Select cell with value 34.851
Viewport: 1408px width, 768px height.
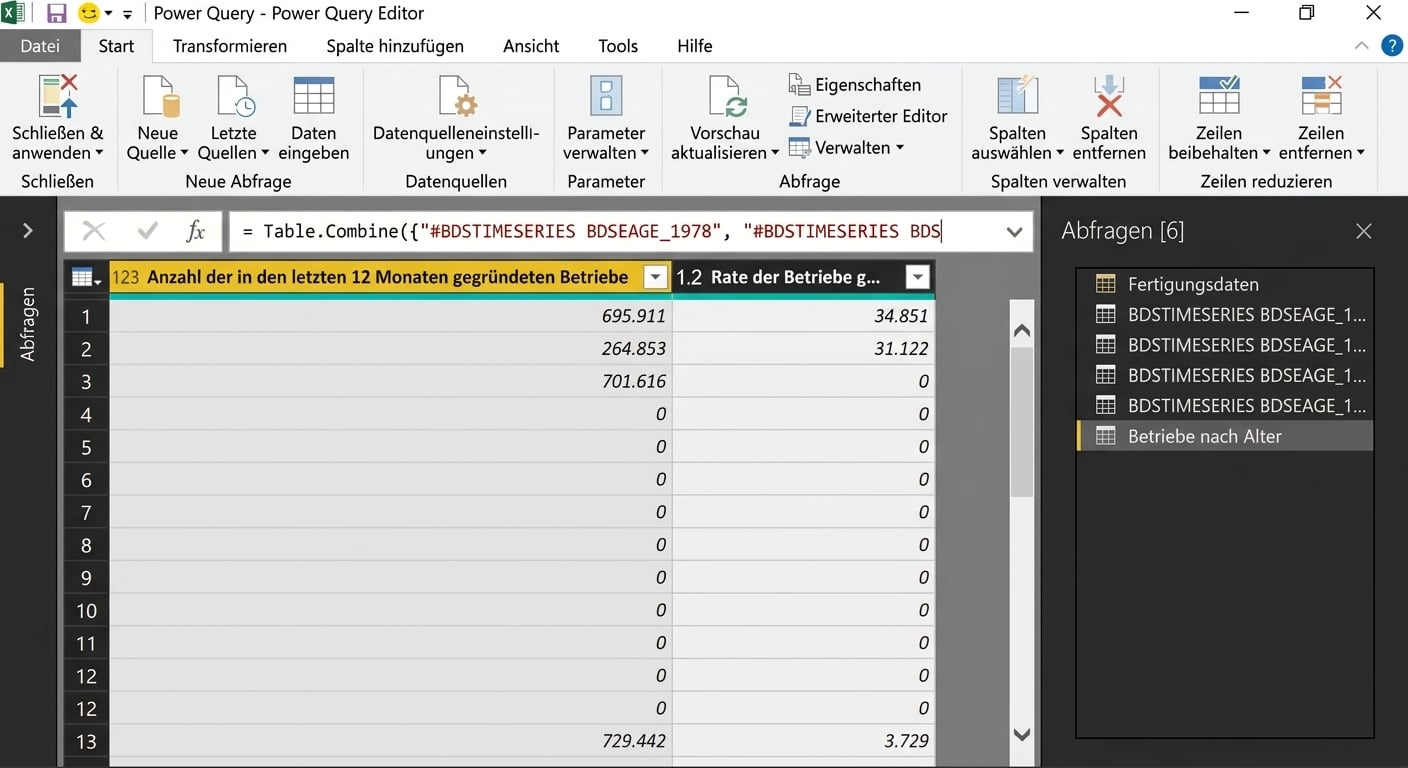804,316
